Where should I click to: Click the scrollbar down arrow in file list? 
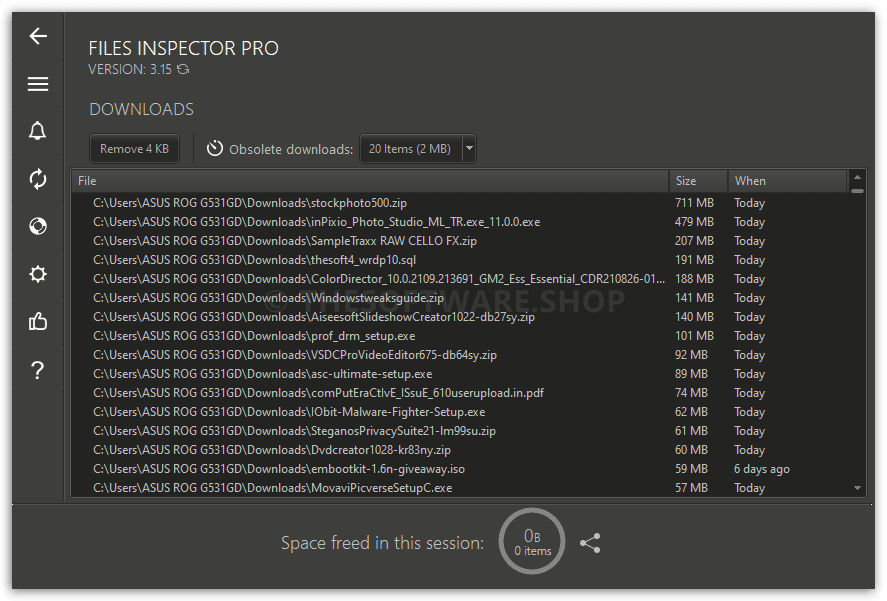[858, 488]
